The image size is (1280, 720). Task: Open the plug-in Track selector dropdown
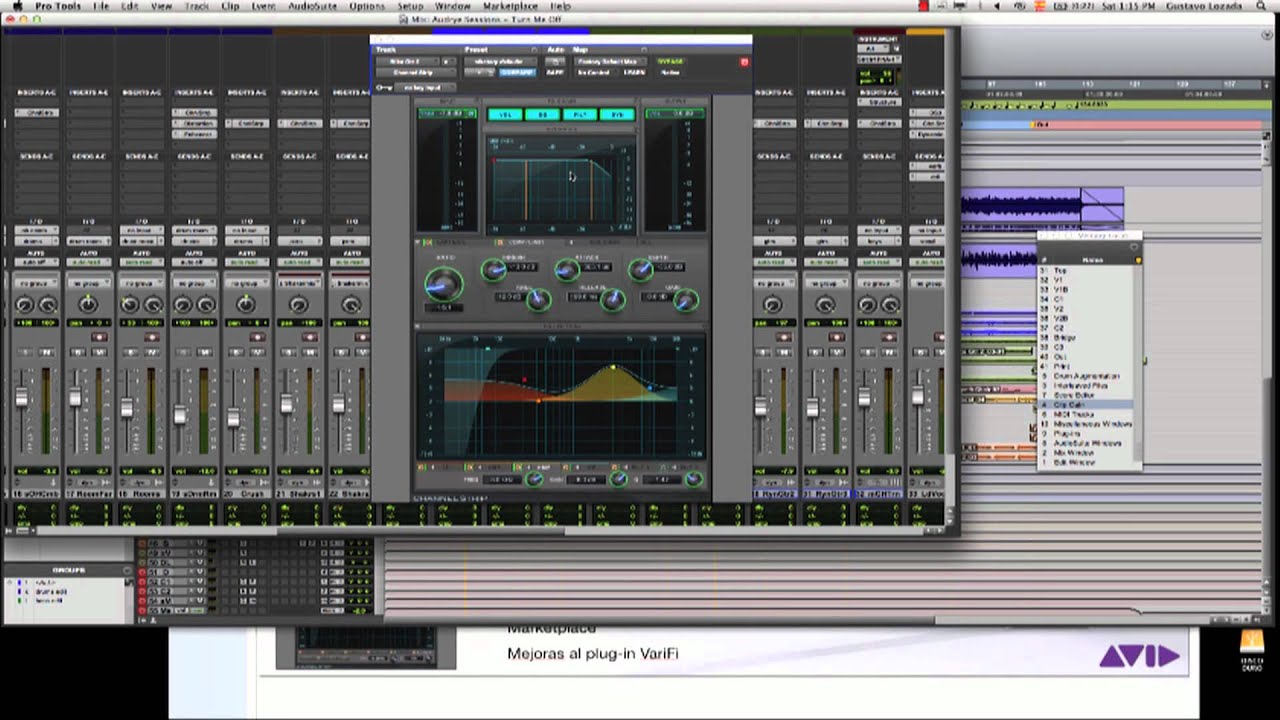click(x=408, y=61)
